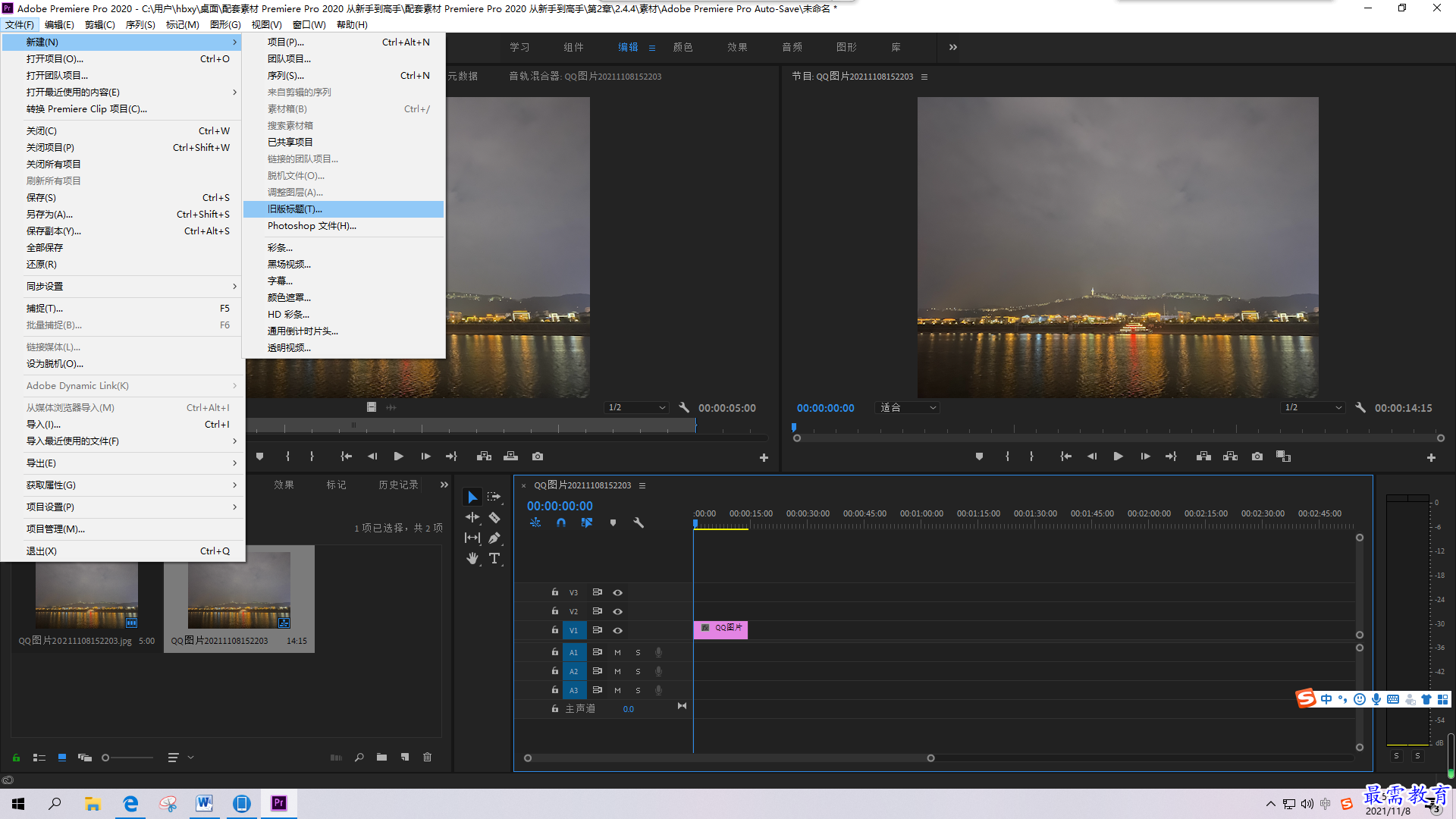Image resolution: width=1456 pixels, height=819 pixels.
Task: Click the project panel Find magnifier icon
Action: coord(359,757)
